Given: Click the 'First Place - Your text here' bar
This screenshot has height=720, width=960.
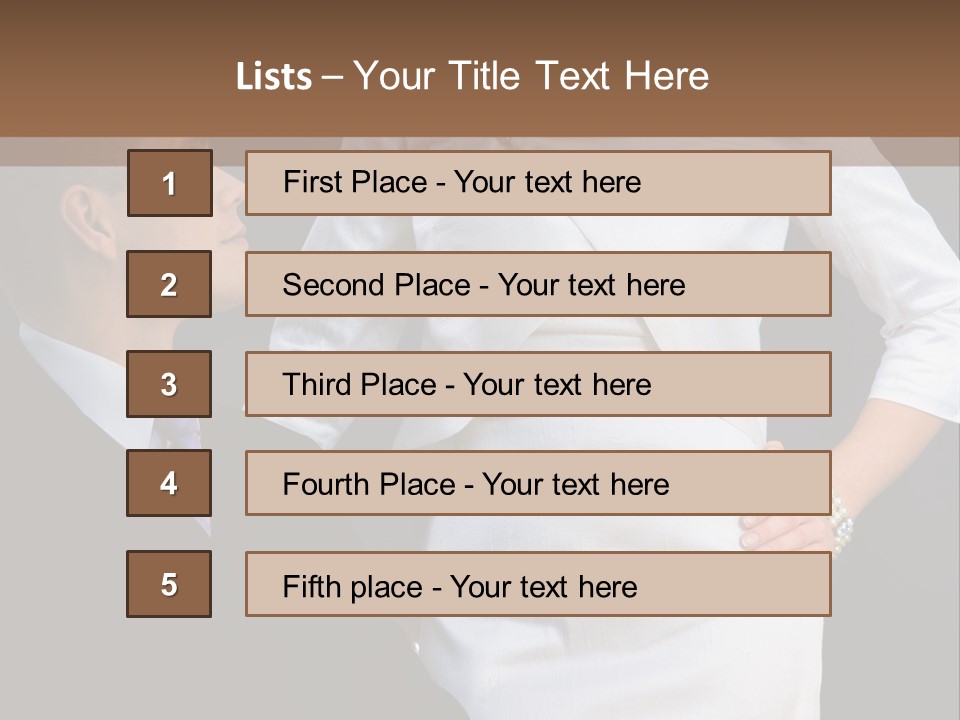Looking at the screenshot, I should point(538,183).
